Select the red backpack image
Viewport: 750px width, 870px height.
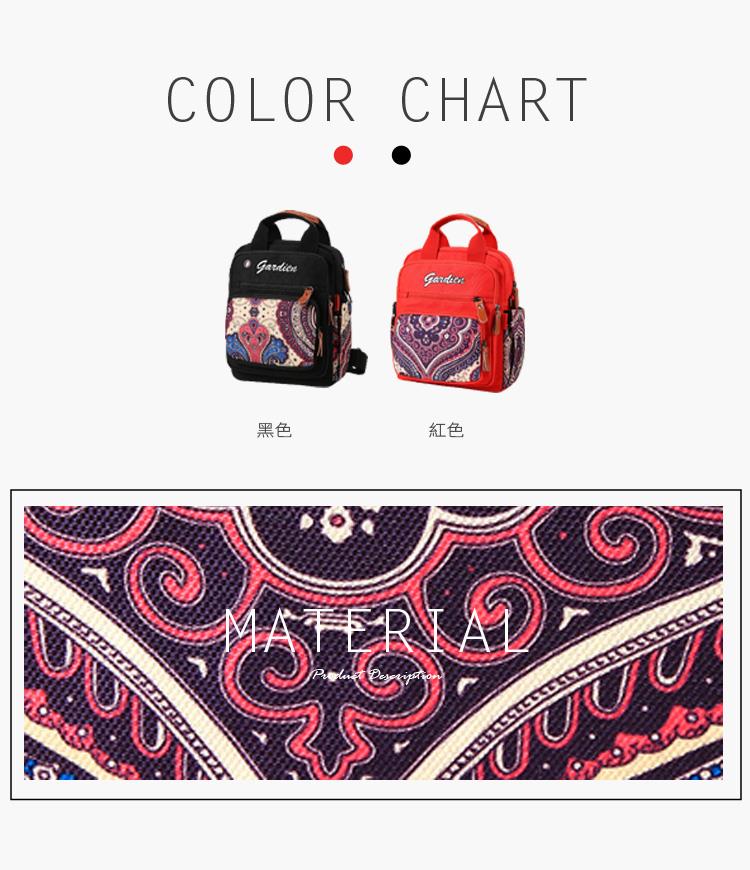tap(458, 304)
